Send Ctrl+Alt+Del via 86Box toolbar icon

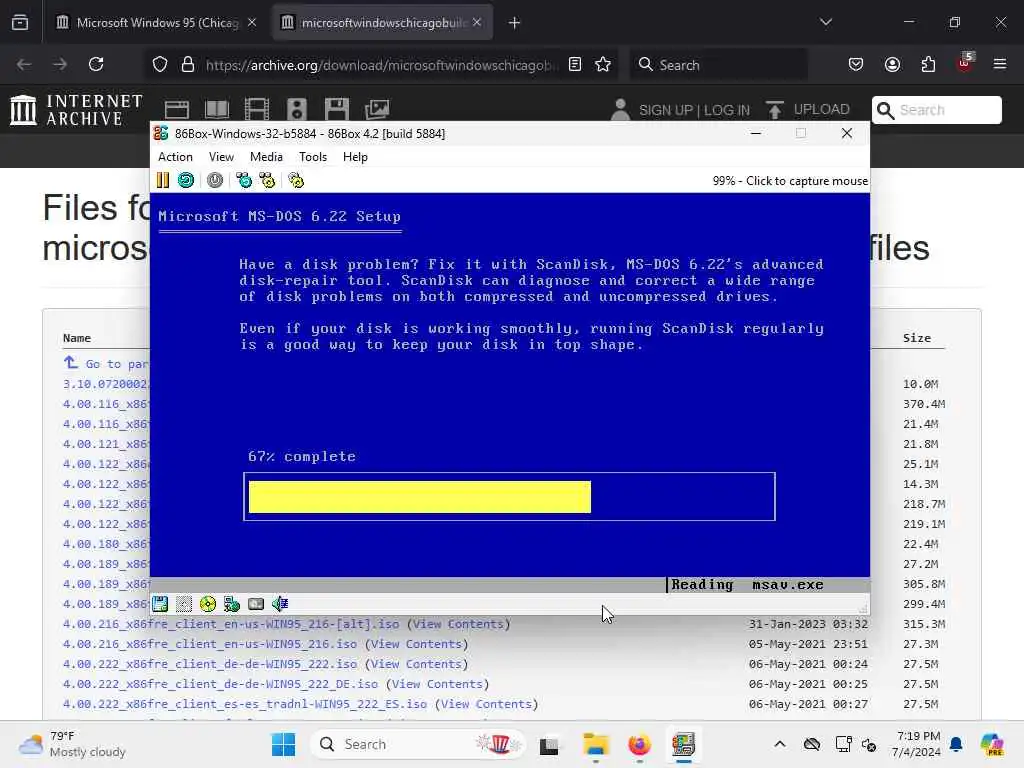point(244,180)
